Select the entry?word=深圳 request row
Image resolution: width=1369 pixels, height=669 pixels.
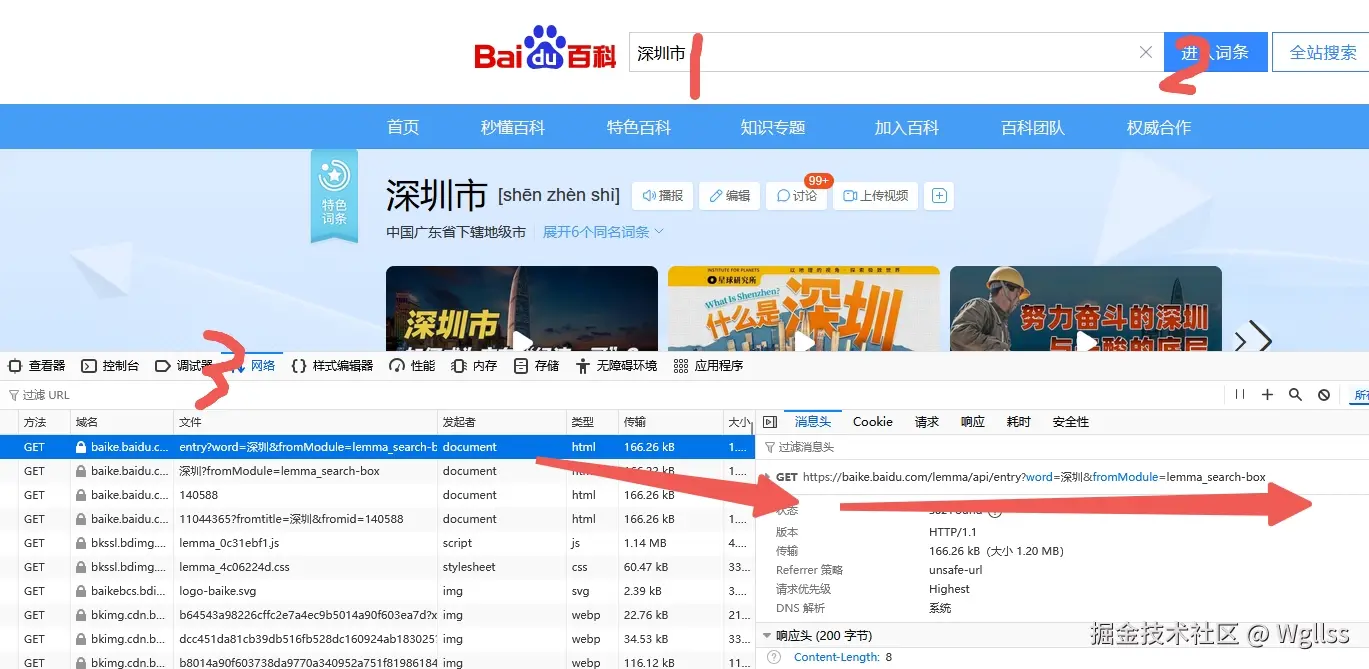click(377, 447)
